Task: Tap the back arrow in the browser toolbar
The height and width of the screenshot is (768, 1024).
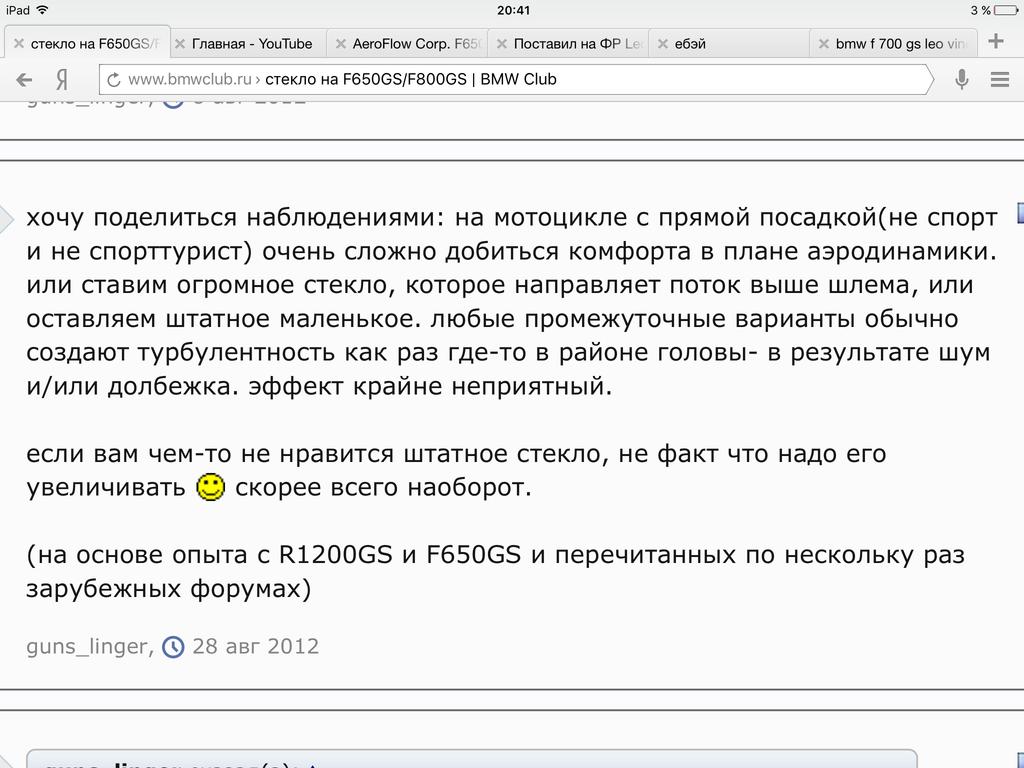Action: click(24, 80)
